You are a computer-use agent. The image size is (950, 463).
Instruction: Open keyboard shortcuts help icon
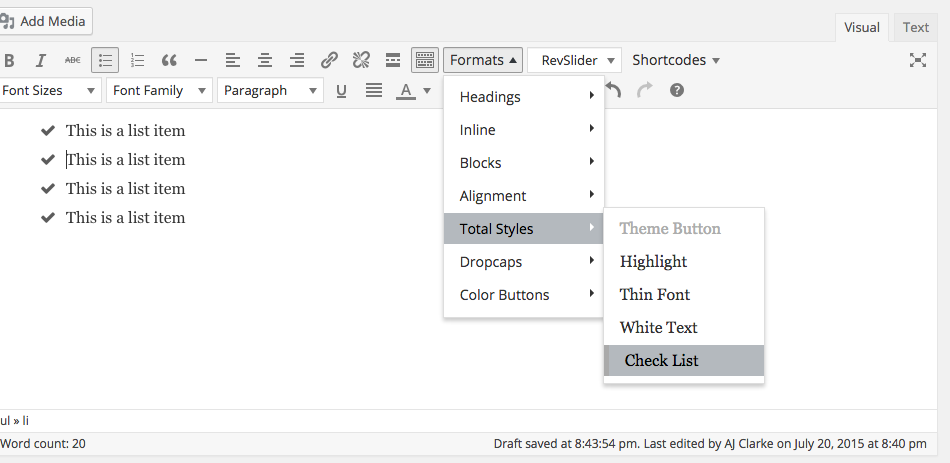click(677, 90)
